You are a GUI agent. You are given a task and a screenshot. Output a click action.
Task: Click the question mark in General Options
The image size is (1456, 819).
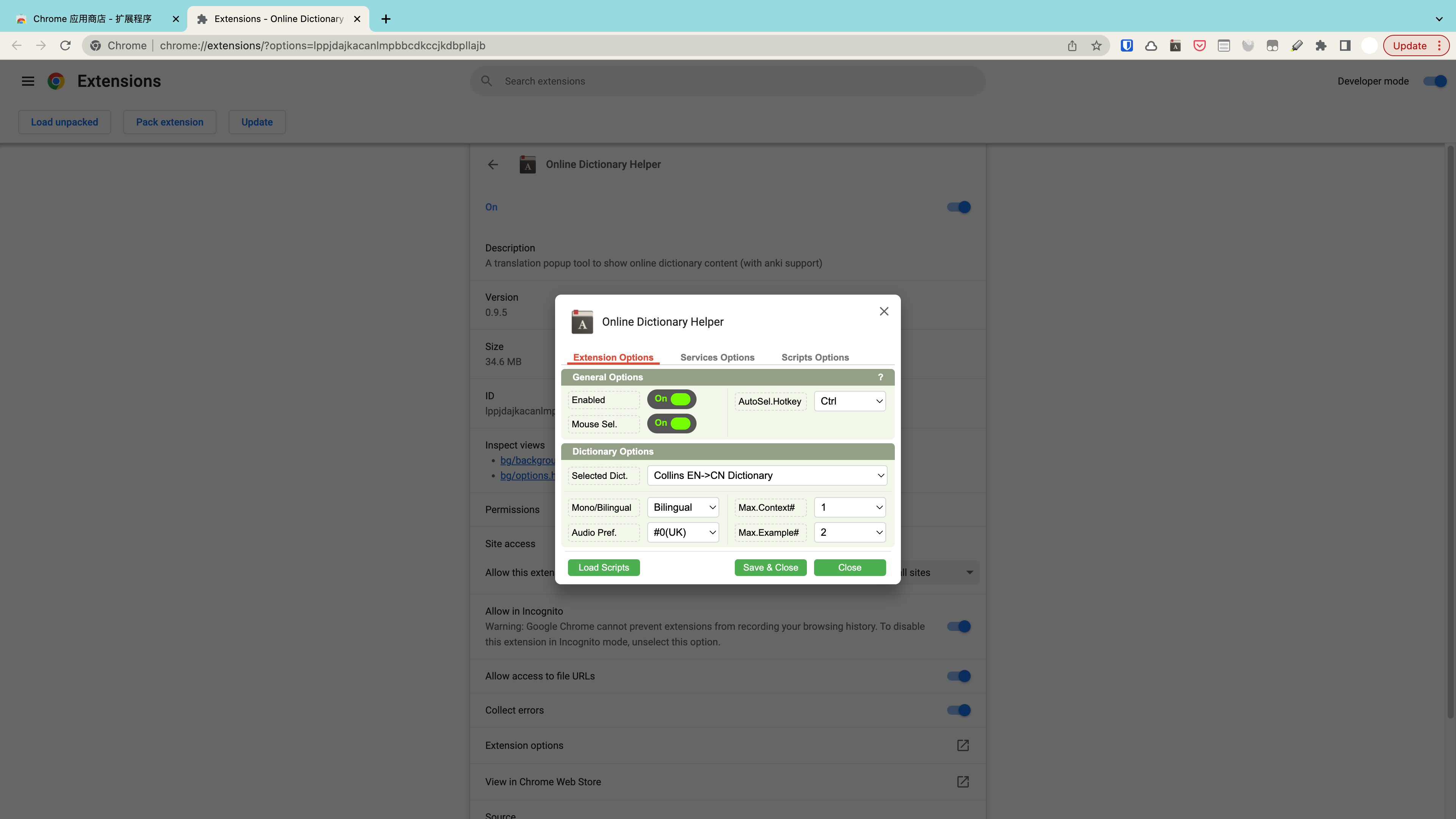(x=880, y=377)
